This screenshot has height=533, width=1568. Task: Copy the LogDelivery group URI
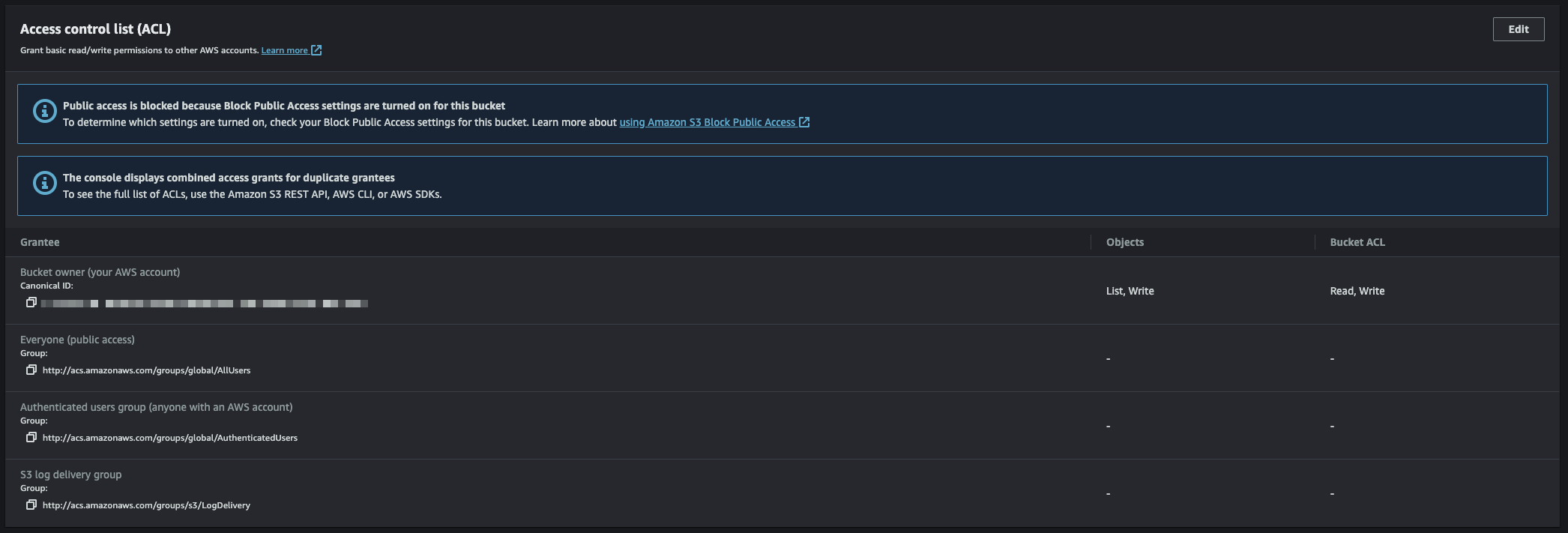coord(31,505)
